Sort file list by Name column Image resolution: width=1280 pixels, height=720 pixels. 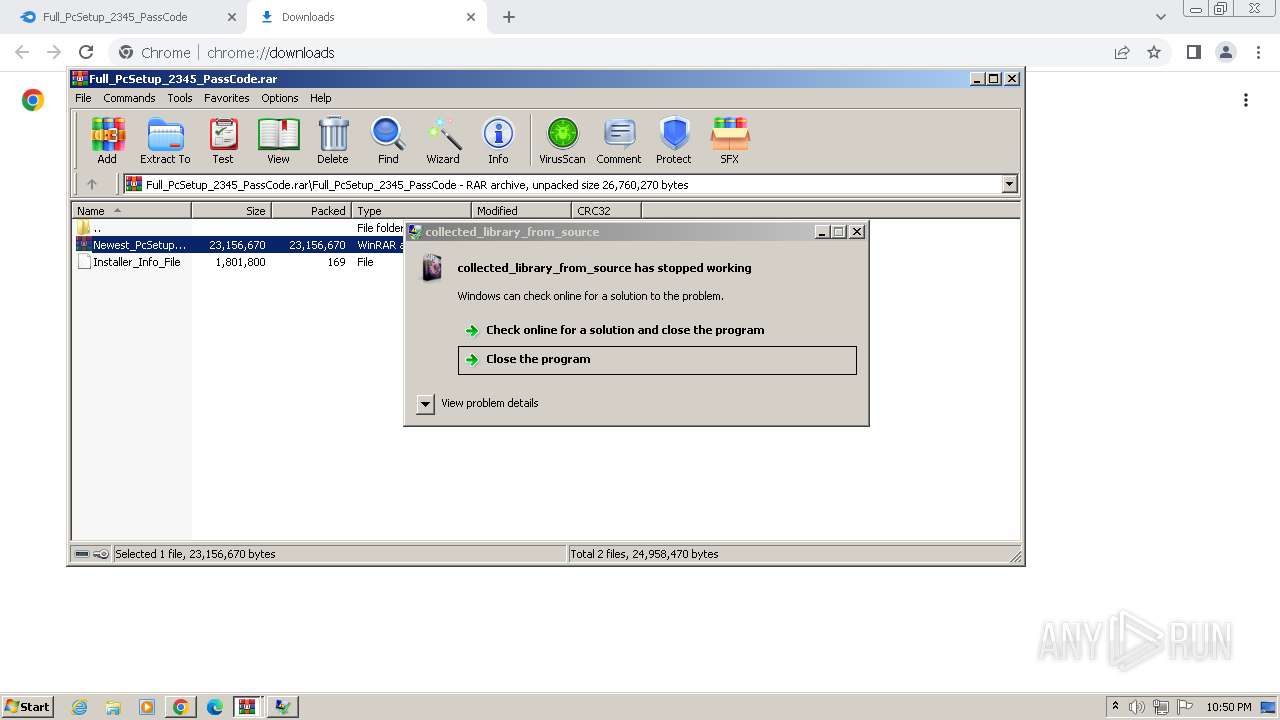131,211
